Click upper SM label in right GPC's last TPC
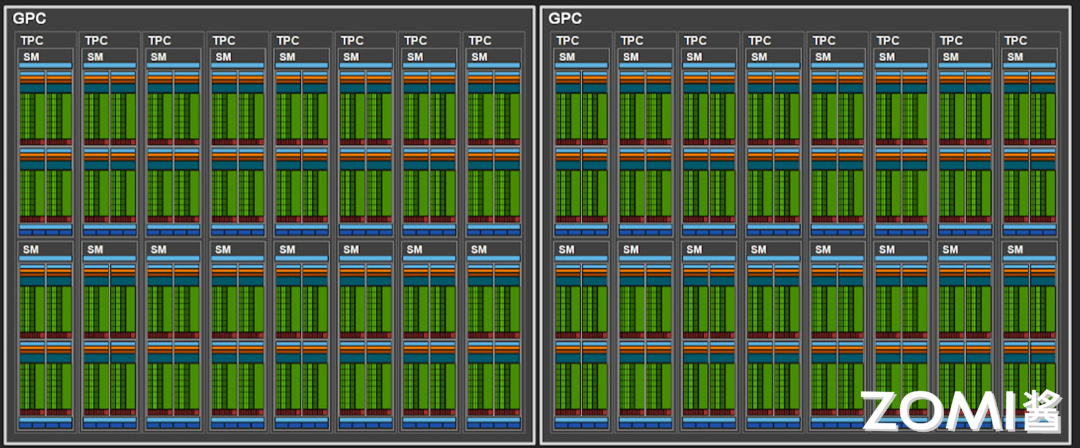 pos(1015,57)
